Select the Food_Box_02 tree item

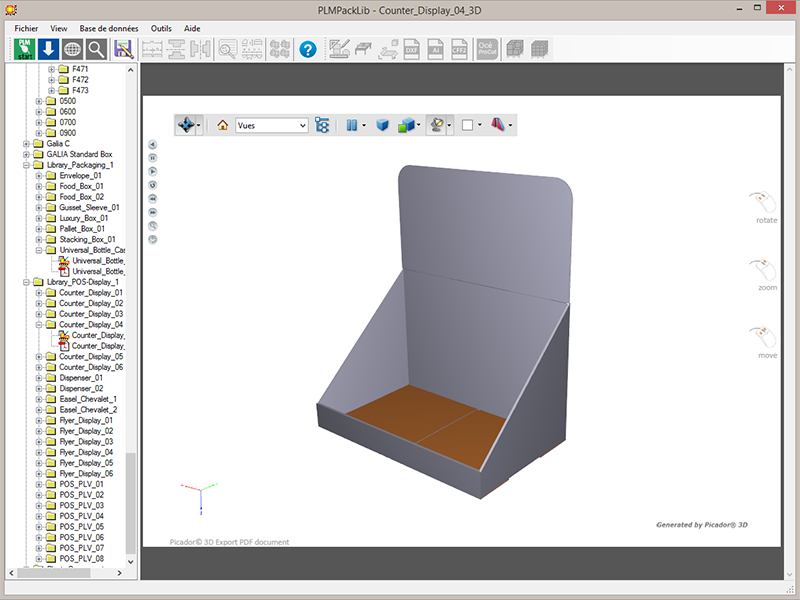pos(81,197)
